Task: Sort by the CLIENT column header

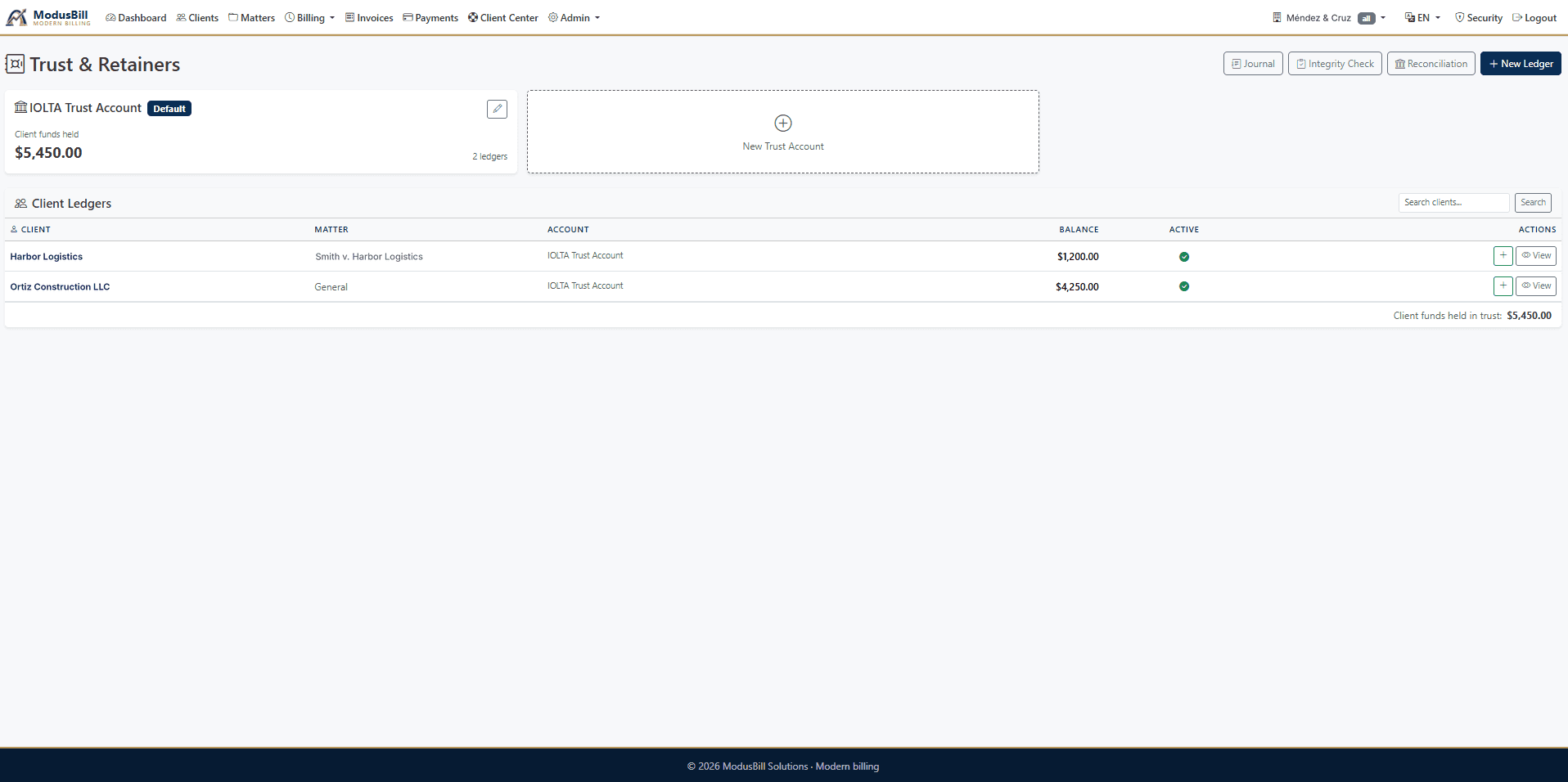Action: 30,230
